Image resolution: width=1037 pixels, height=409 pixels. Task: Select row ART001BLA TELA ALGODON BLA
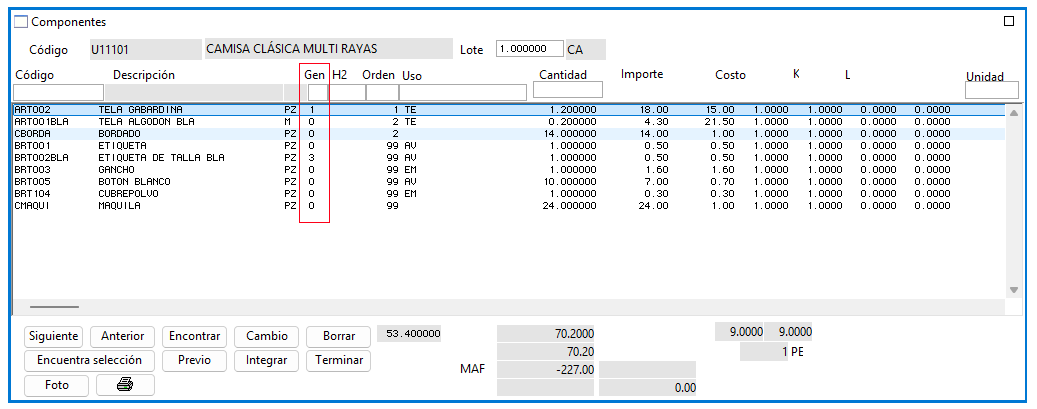pyautogui.click(x=508, y=122)
